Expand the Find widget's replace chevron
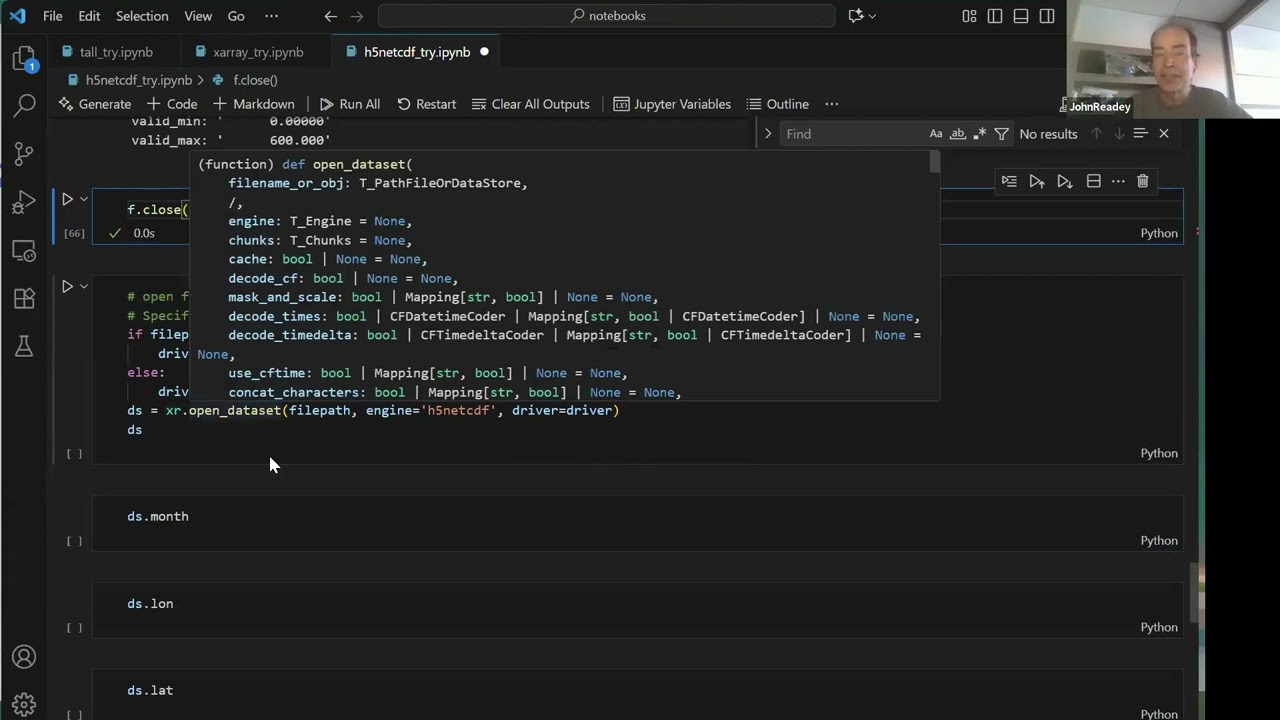 pos(768,134)
